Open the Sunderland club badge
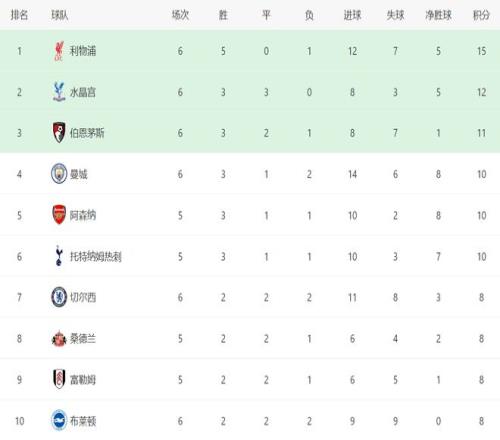The height and width of the screenshot is (440, 500). coord(59,338)
